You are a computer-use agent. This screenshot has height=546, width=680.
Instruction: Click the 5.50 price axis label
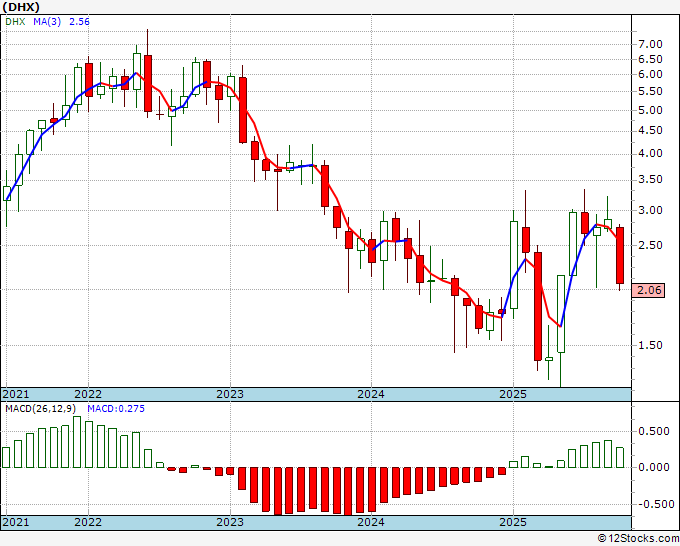(x=650, y=92)
